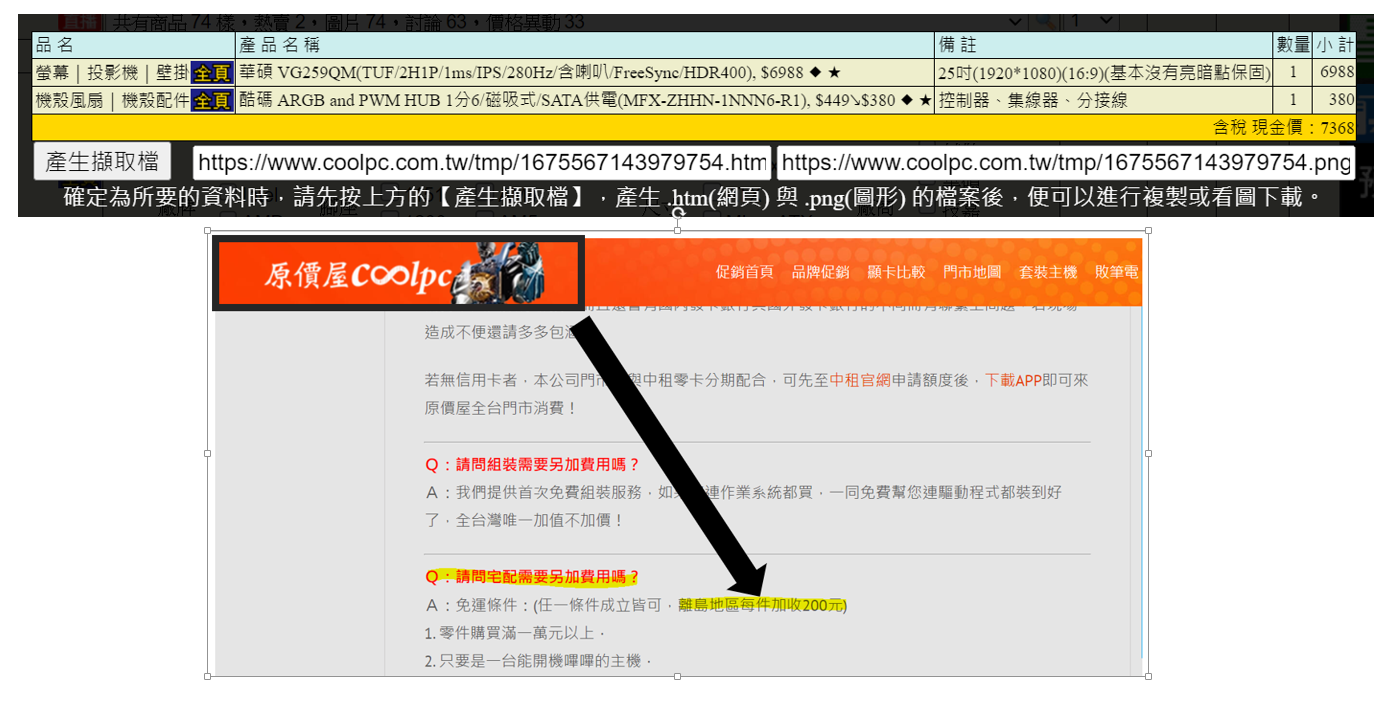
Task: Click the 備註 column header
Action: pyautogui.click(x=1105, y=46)
